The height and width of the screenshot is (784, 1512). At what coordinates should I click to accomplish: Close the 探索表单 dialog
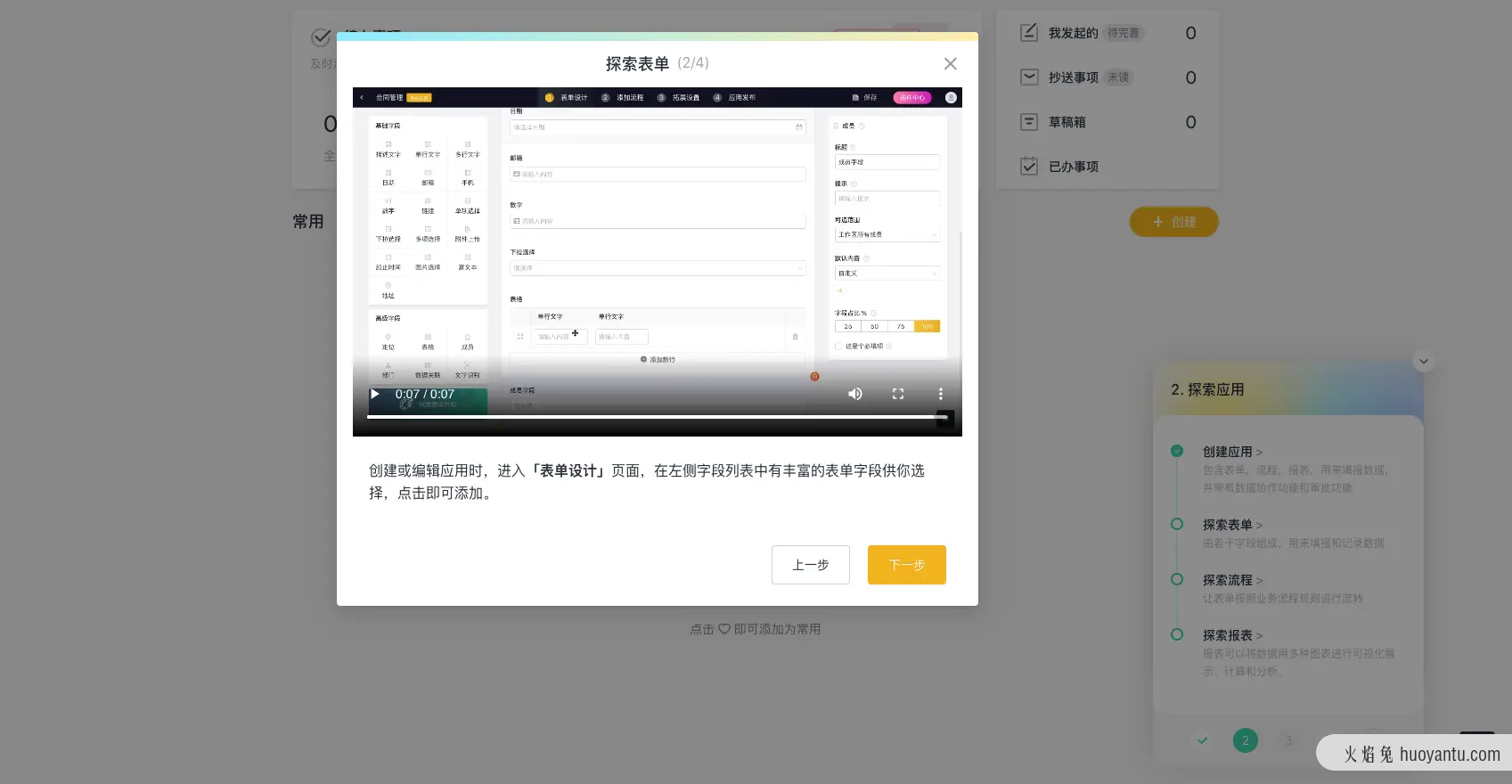[951, 64]
